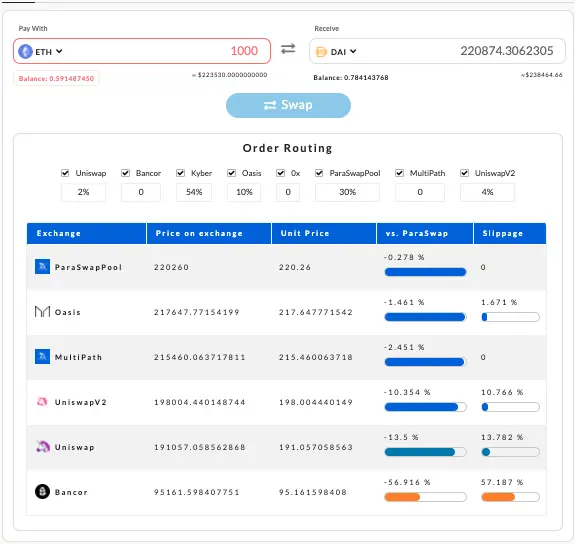Viewport: 575px width, 544px height.
Task: Click the UniswapV2 price 198004.440148744
Action: point(199,402)
